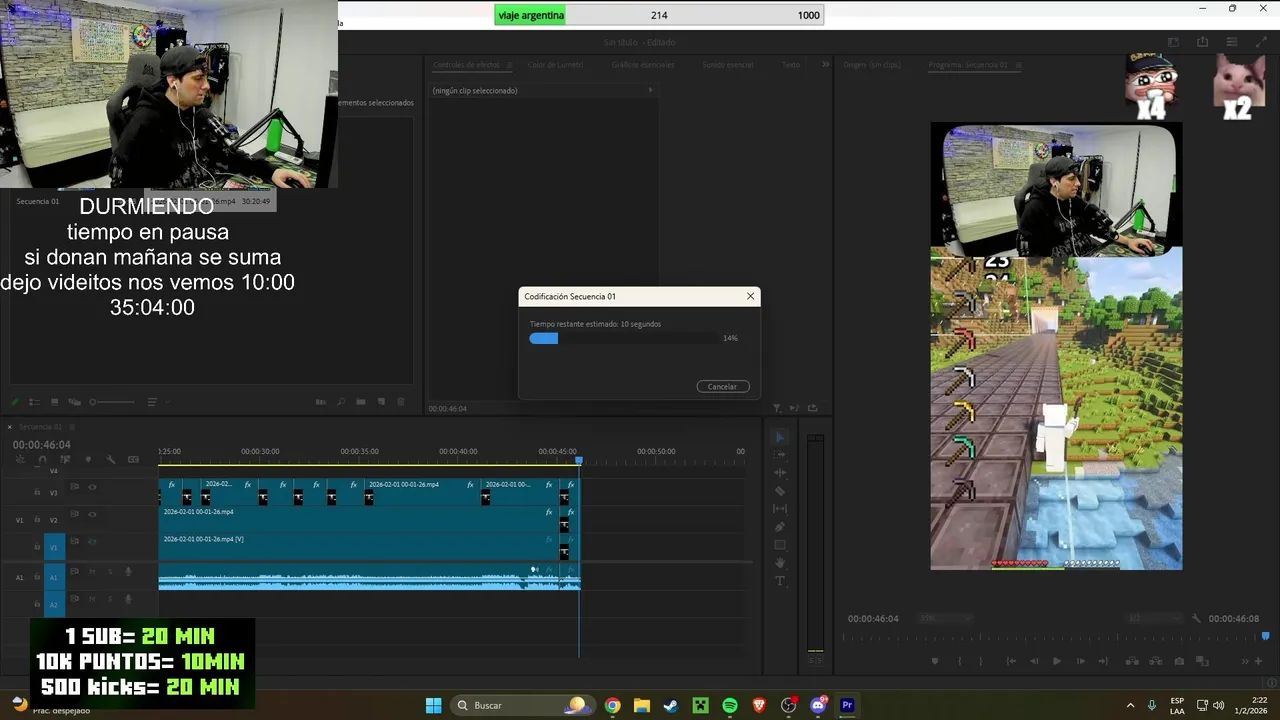This screenshot has height=720, width=1280.
Task: Mute audio track A2
Action: tap(92, 598)
